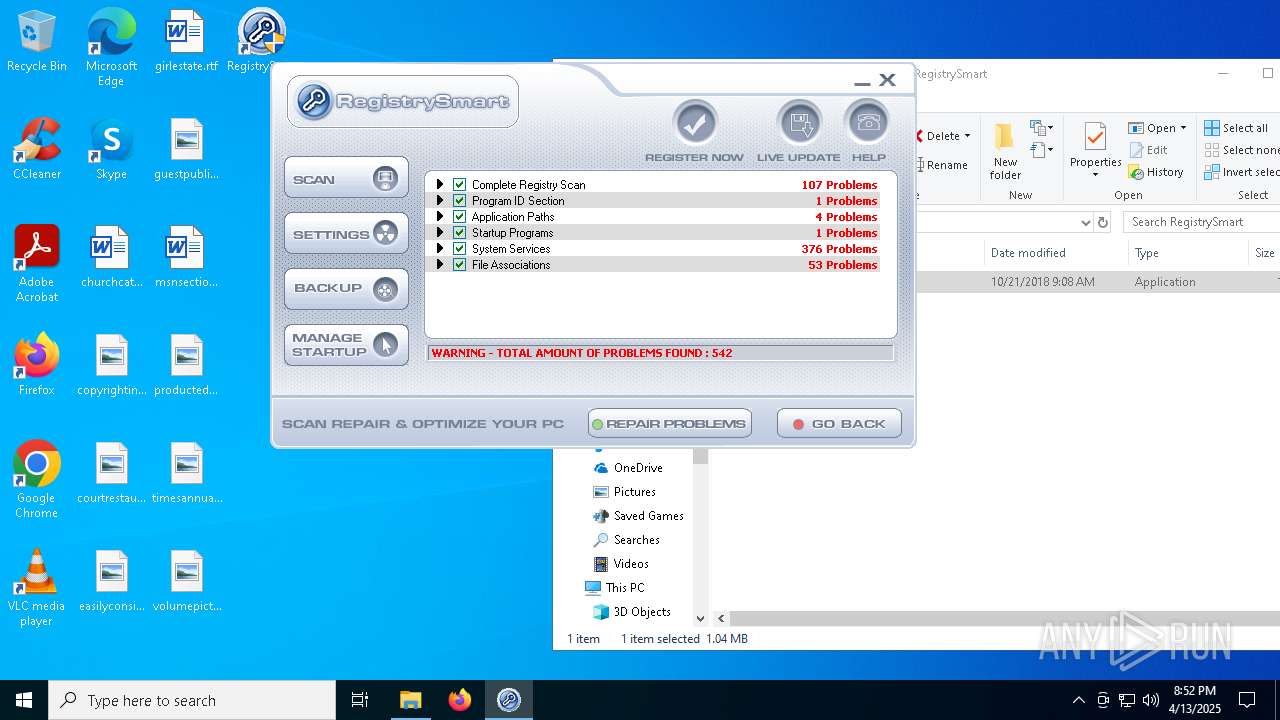Uncheck System Services checkbox

coord(460,249)
